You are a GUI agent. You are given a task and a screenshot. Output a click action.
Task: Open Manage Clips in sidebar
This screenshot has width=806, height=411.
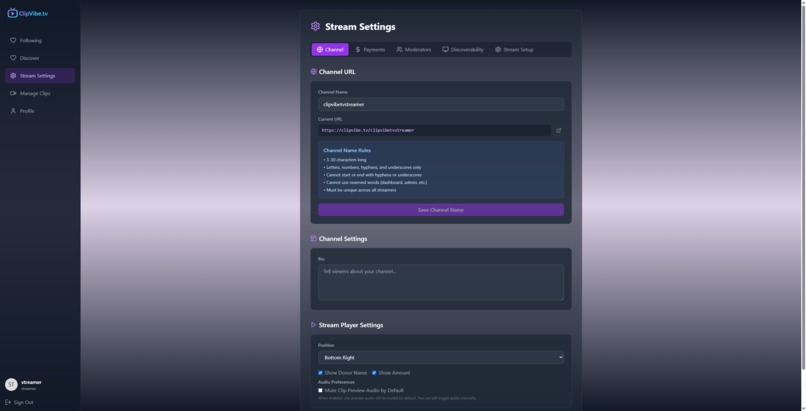[x=40, y=93]
